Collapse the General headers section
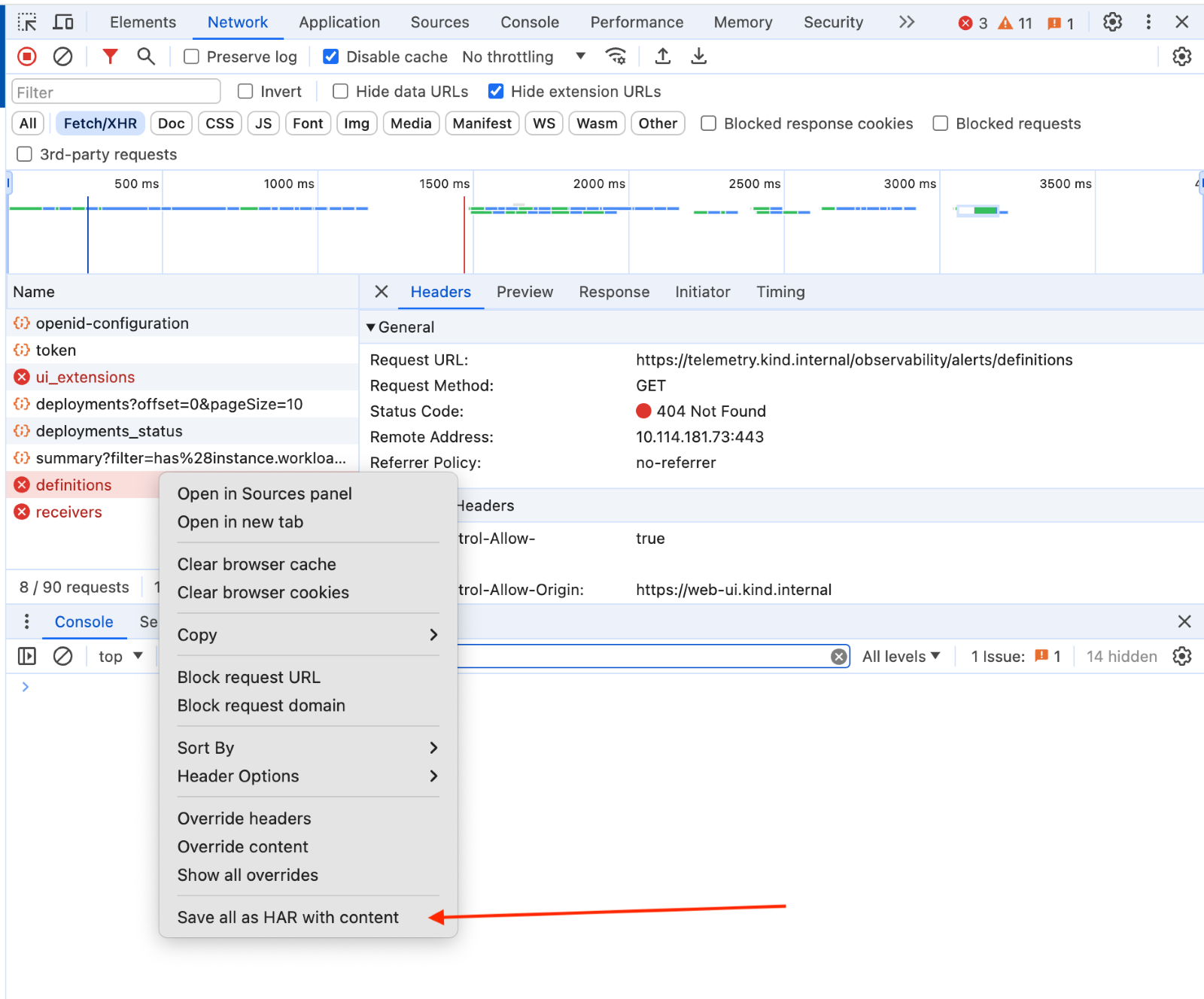Screen dimensions: 1204x999 click(371, 327)
